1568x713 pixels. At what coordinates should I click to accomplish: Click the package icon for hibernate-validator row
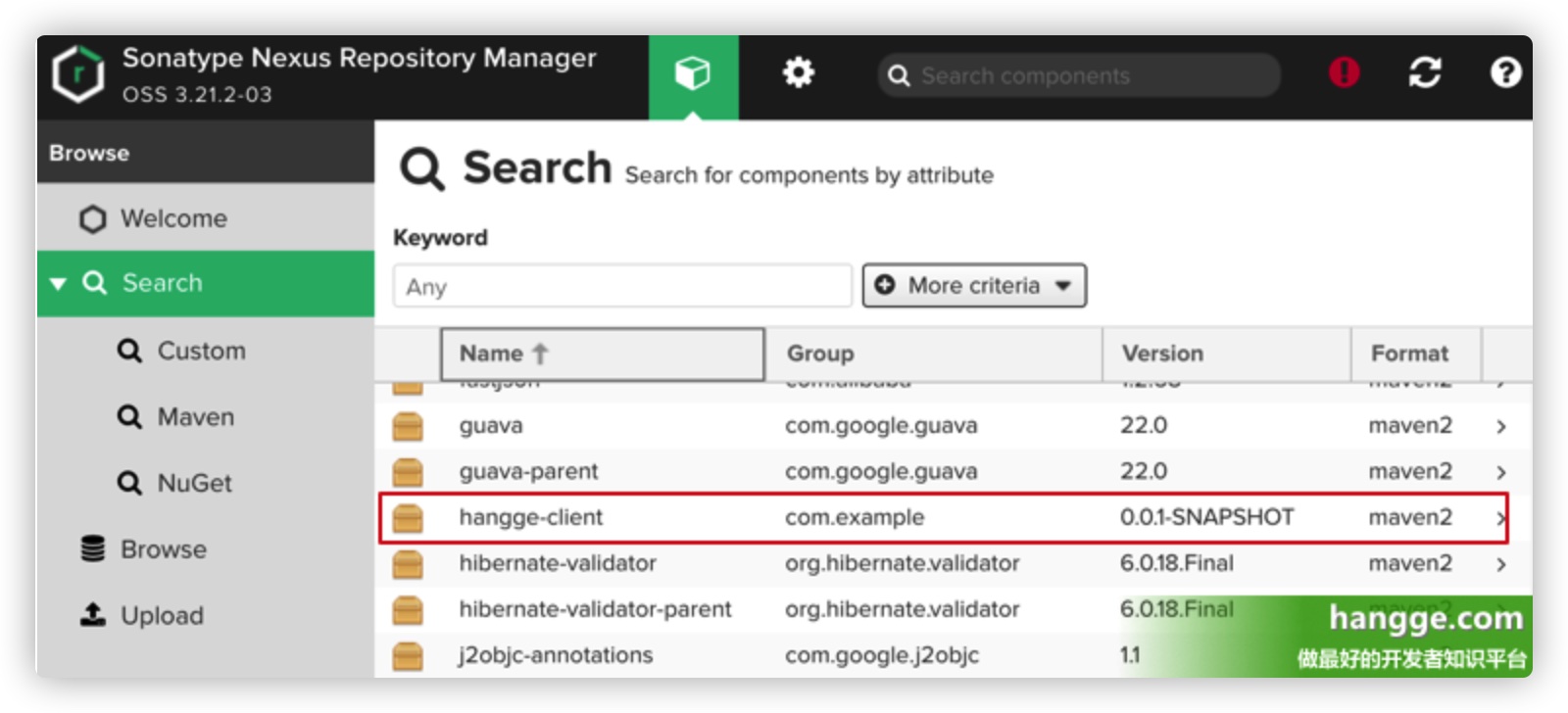tap(408, 564)
